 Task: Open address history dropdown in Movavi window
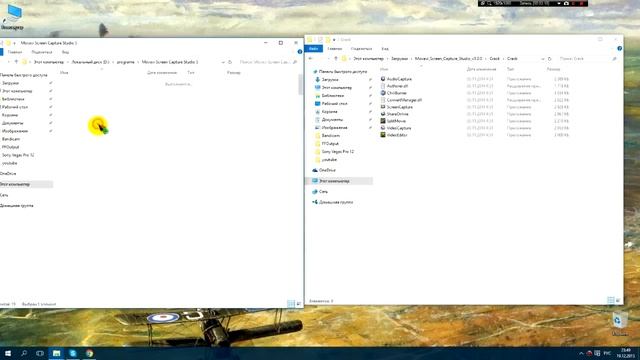click(x=223, y=62)
